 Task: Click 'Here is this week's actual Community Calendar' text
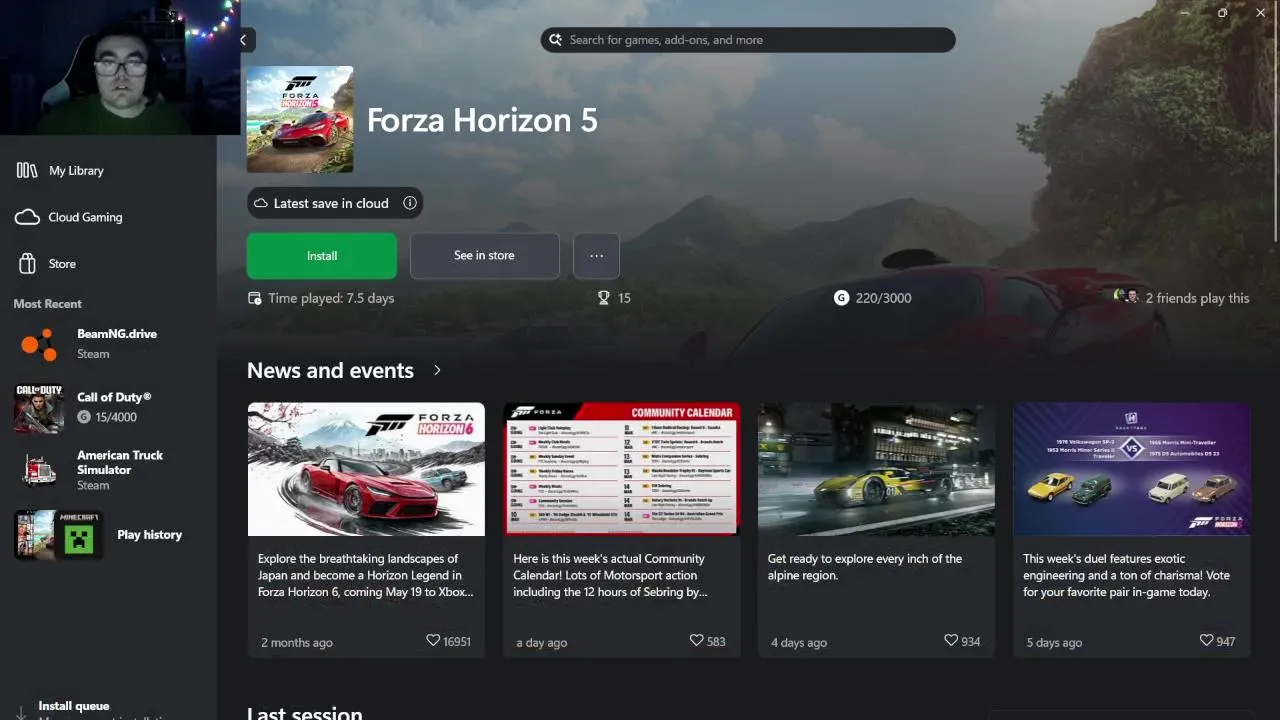(610, 575)
